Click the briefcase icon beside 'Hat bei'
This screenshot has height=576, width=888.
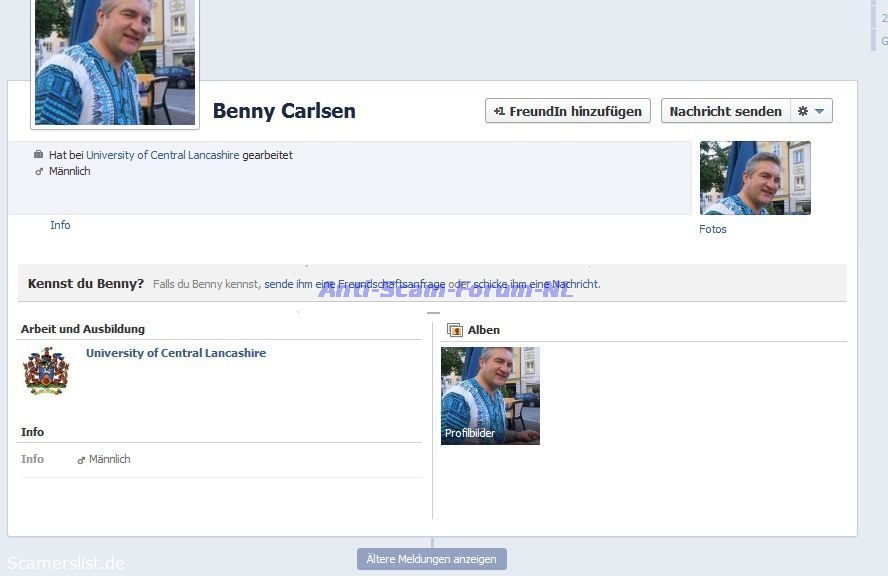click(39, 155)
